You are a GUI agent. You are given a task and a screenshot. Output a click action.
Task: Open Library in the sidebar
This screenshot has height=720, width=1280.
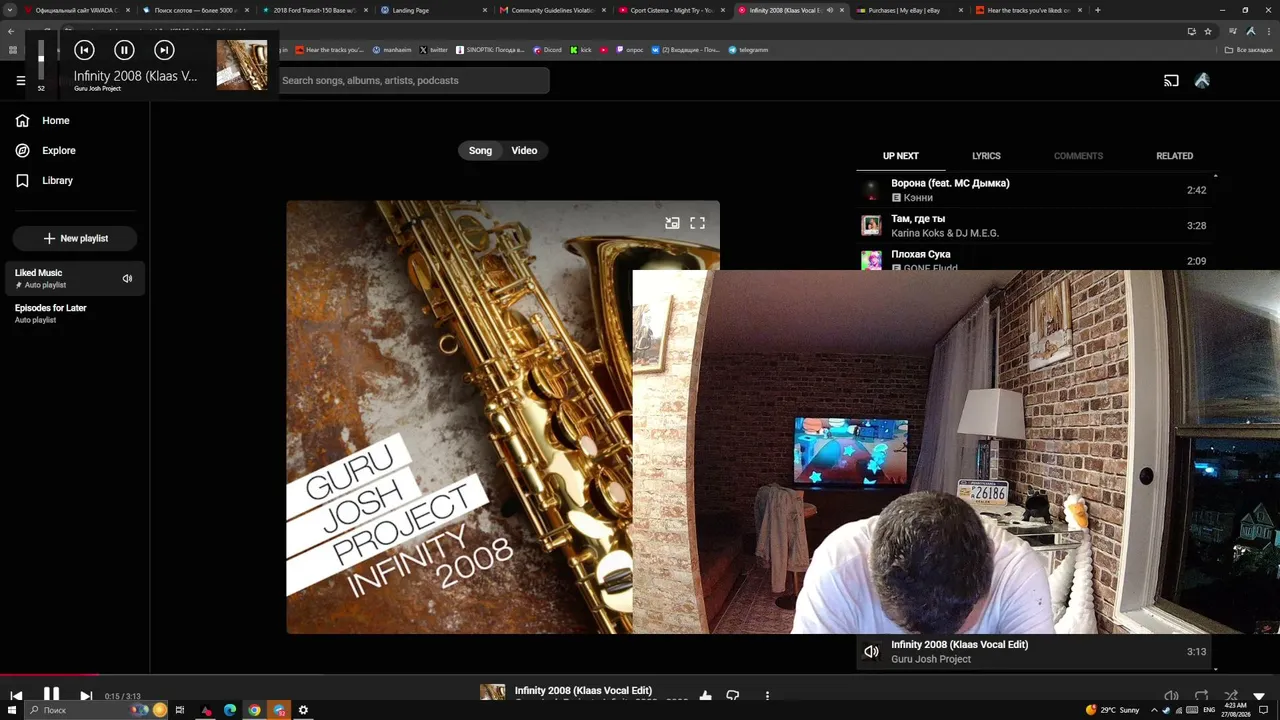click(x=45, y=181)
